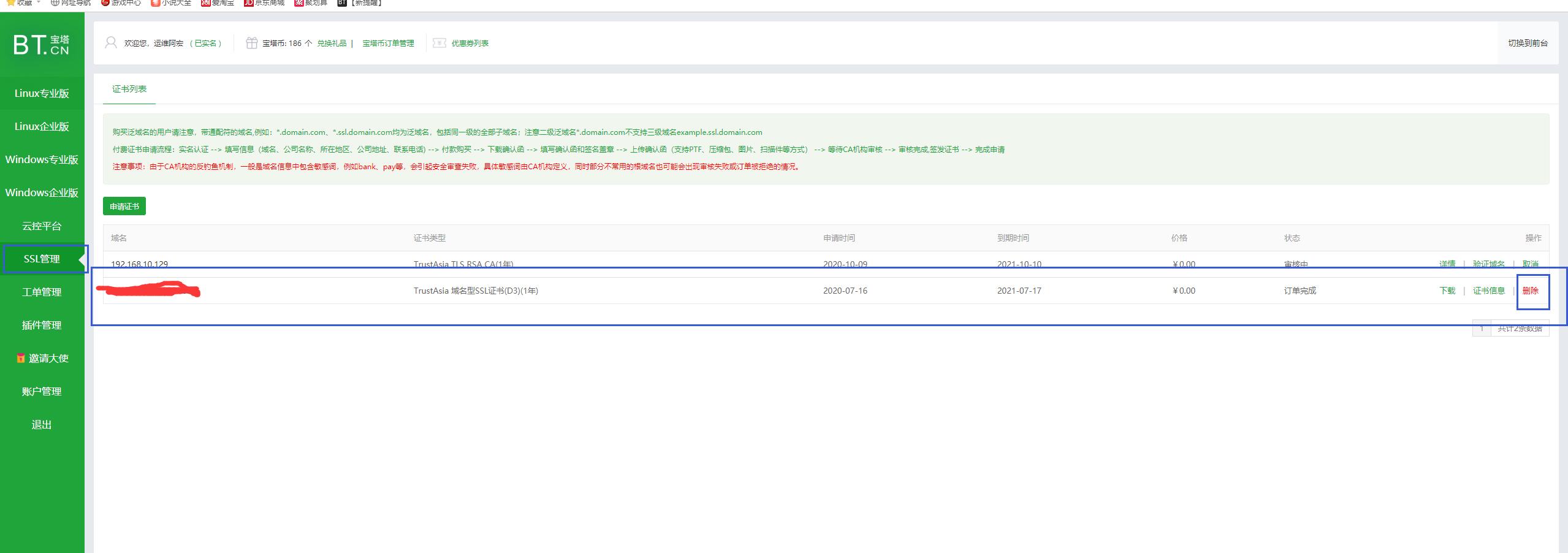1568x553 pixels.
Task: Click the 价格 column header
Action: coord(1179,238)
